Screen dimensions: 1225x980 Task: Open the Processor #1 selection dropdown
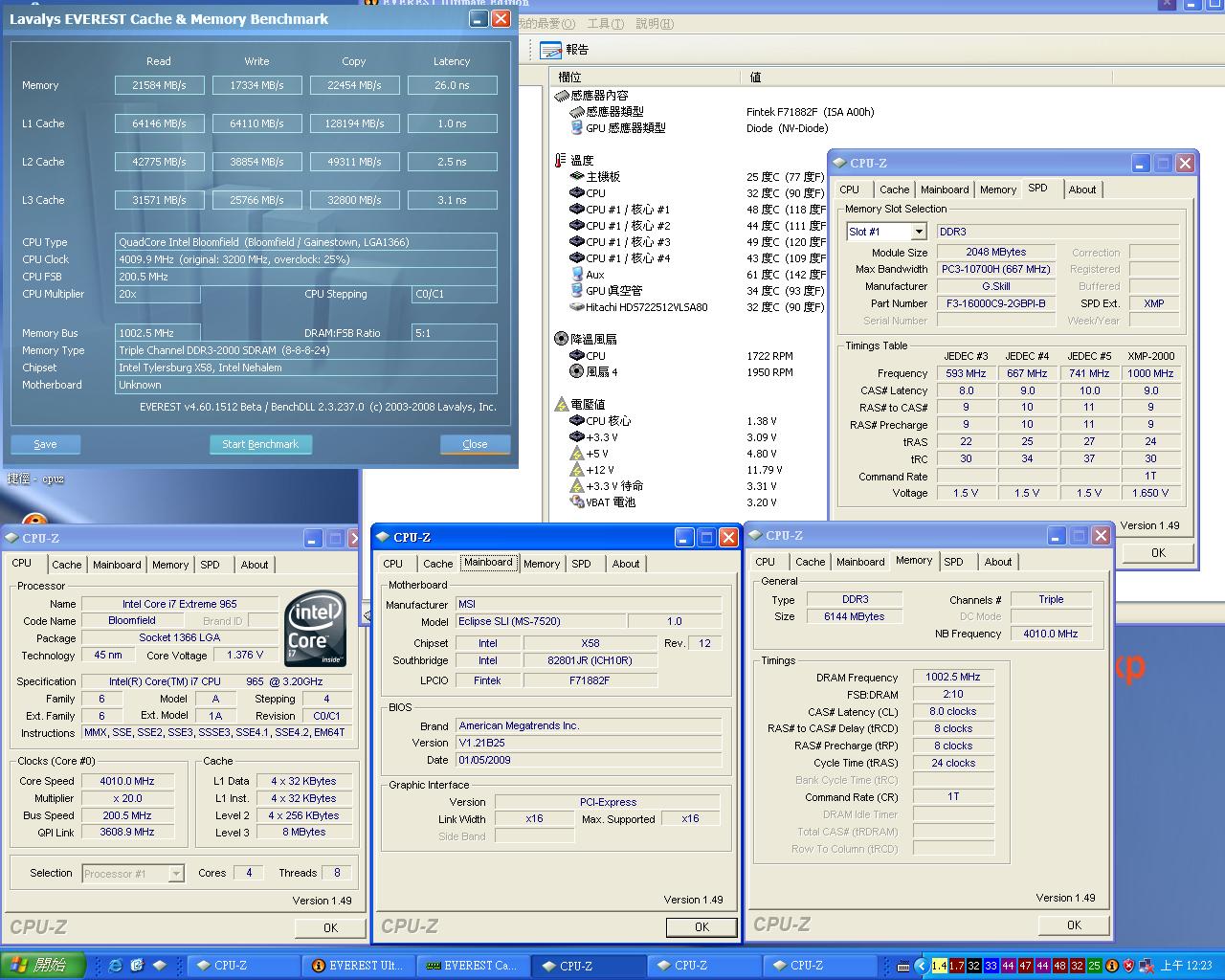[175, 873]
